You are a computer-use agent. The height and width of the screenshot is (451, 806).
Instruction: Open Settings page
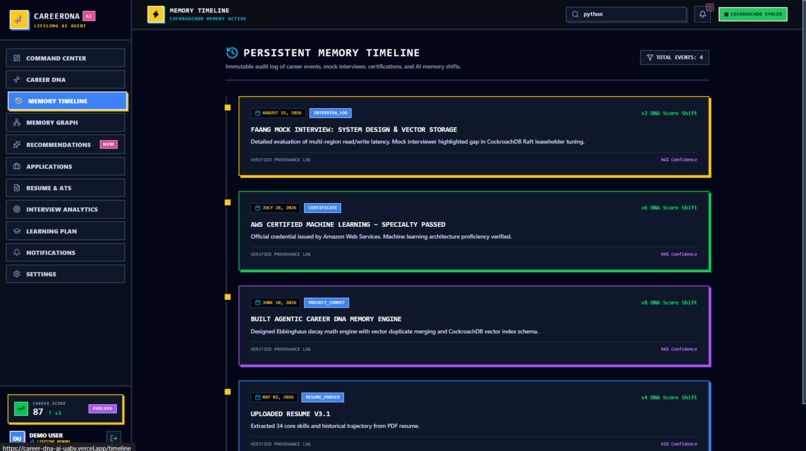65,274
